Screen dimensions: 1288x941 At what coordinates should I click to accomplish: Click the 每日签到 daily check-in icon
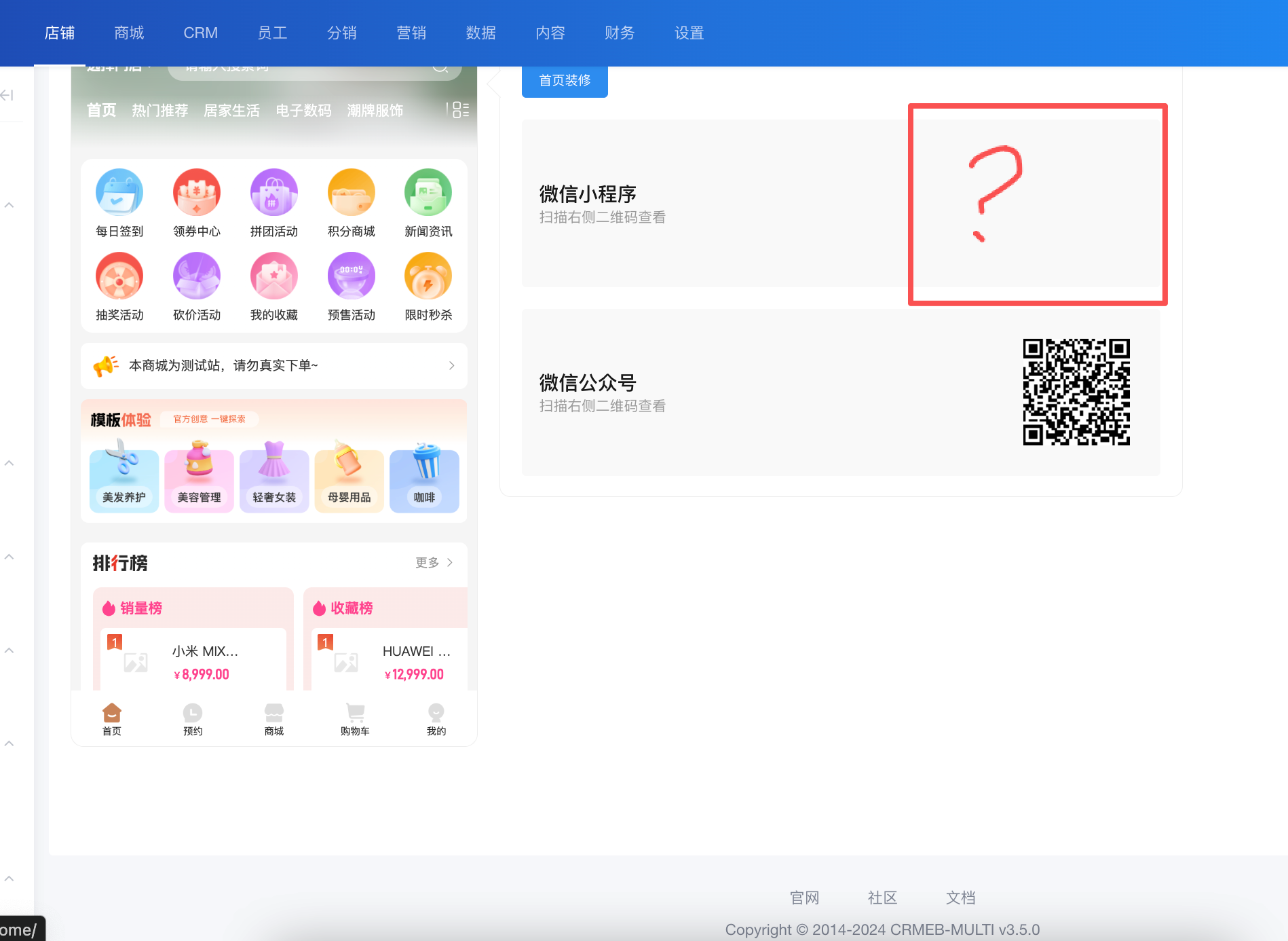pyautogui.click(x=119, y=193)
